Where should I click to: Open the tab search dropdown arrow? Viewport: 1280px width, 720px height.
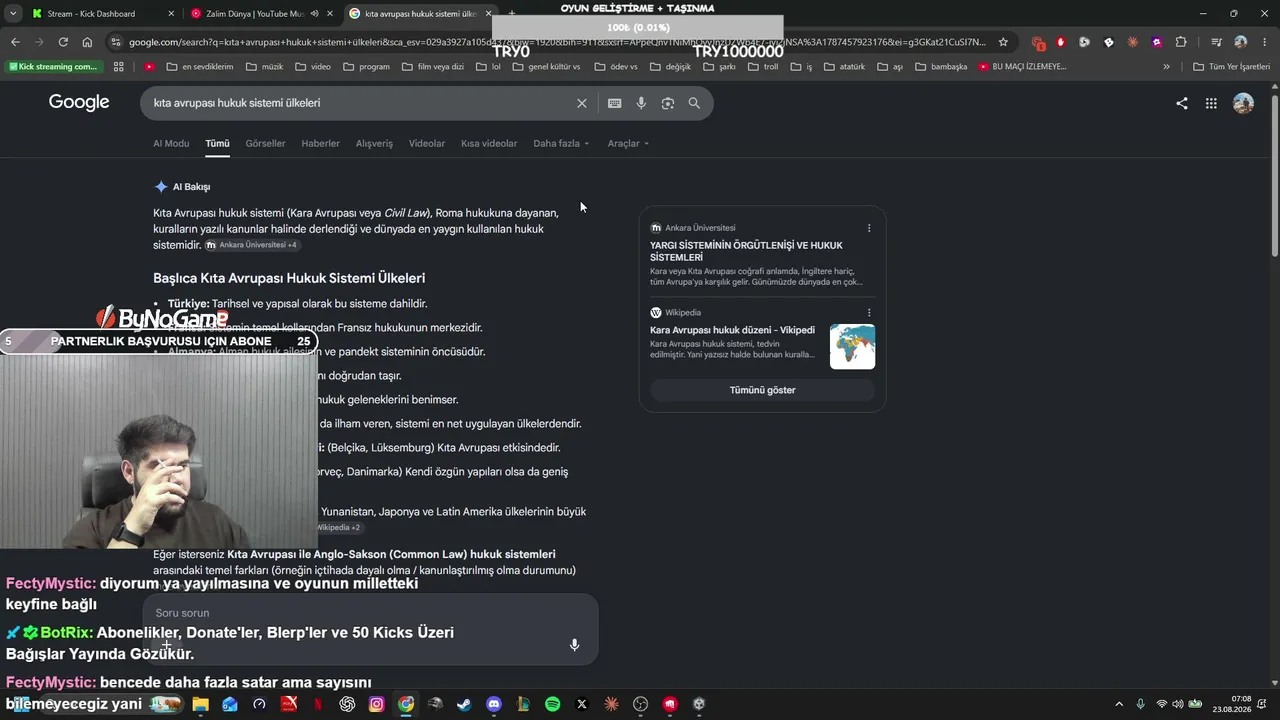13,14
